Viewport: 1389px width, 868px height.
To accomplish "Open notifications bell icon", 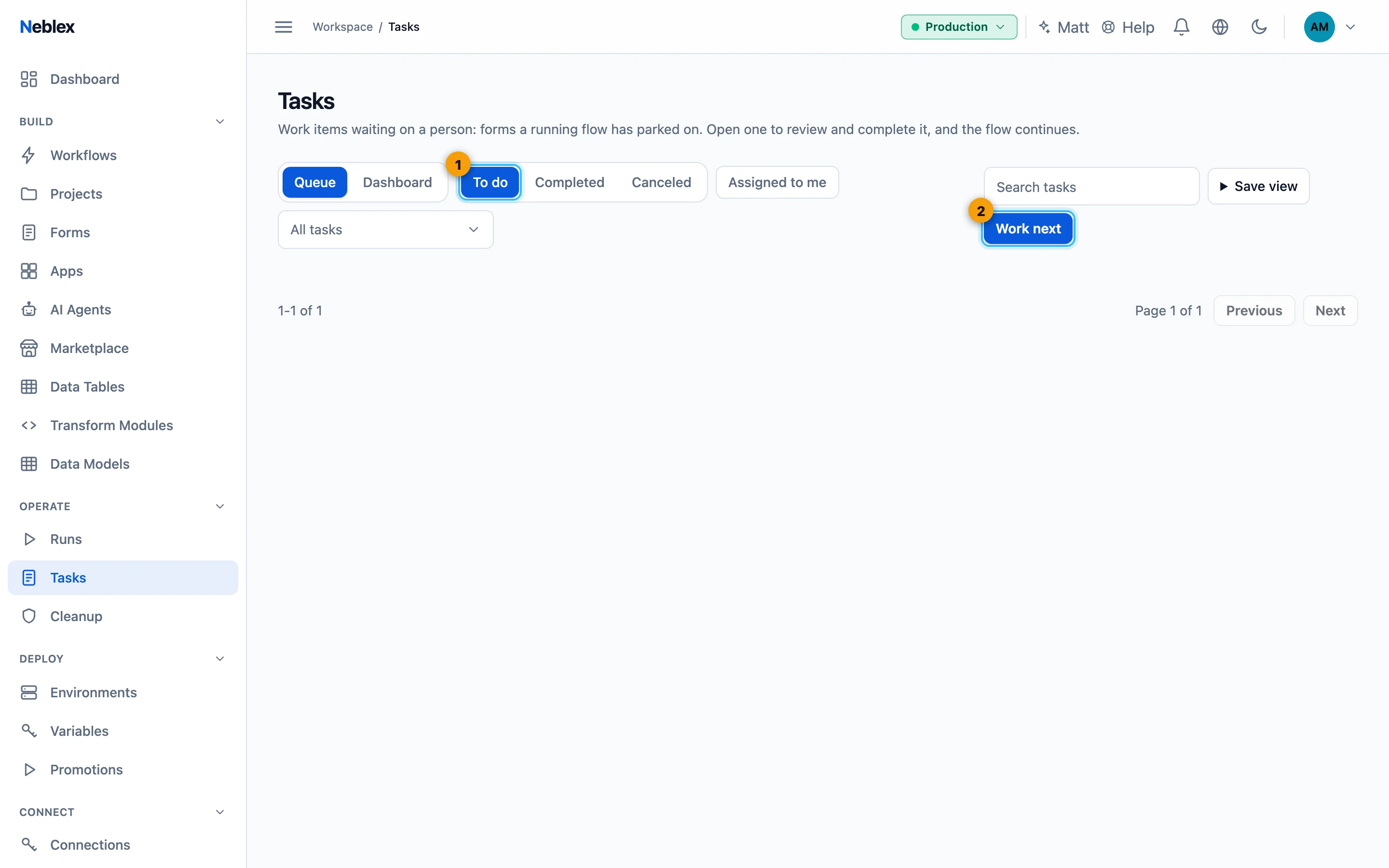I will (x=1181, y=27).
